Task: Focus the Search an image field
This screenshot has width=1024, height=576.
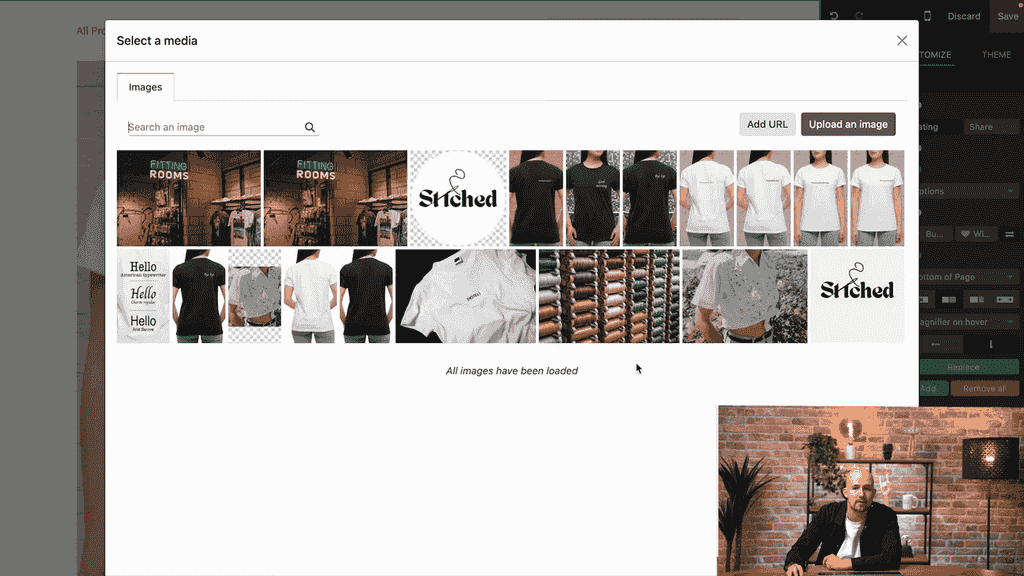Action: click(215, 127)
